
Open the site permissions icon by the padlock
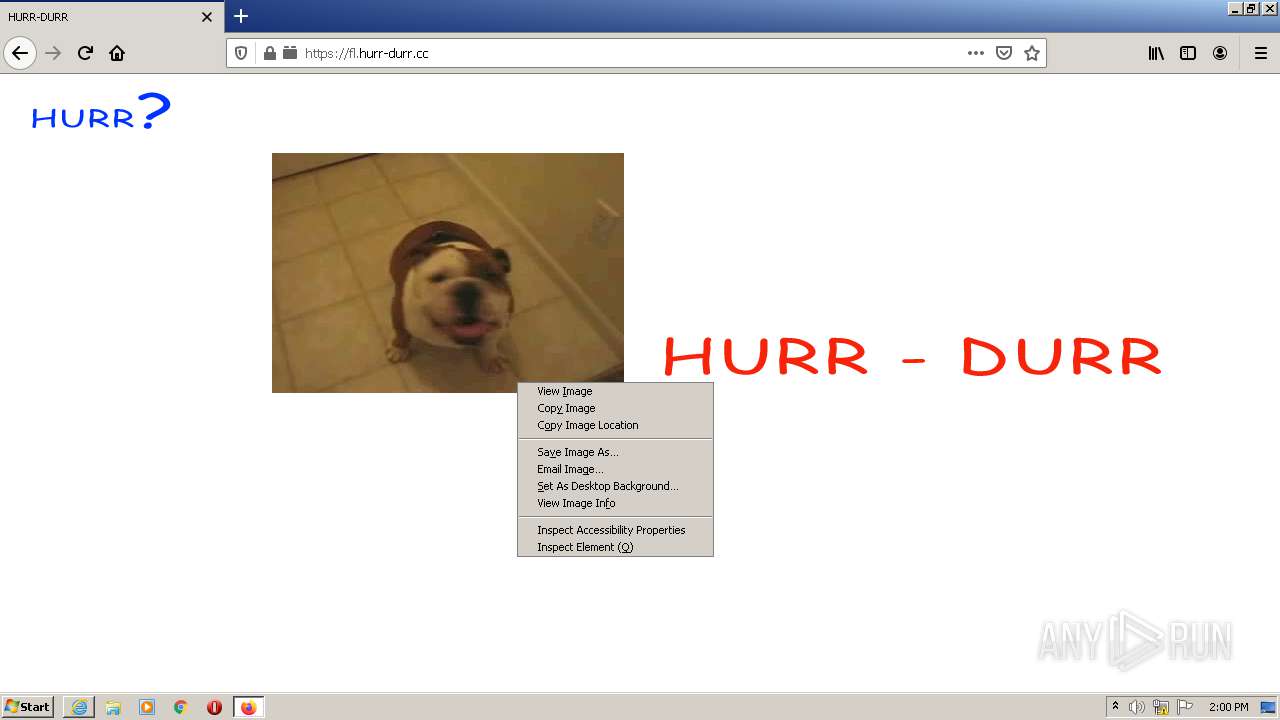[x=290, y=53]
